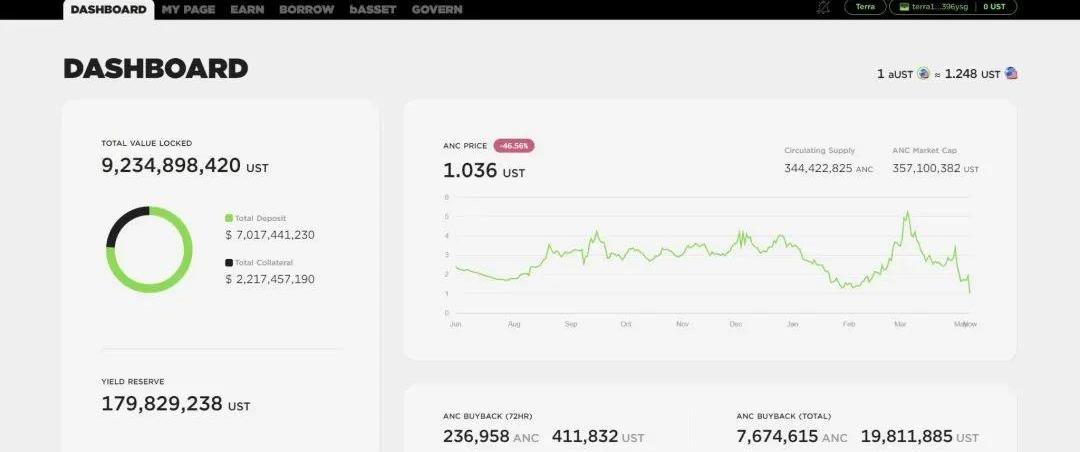The width and height of the screenshot is (1080, 452).
Task: Click the ANC Market Cap value
Action: coord(926,169)
